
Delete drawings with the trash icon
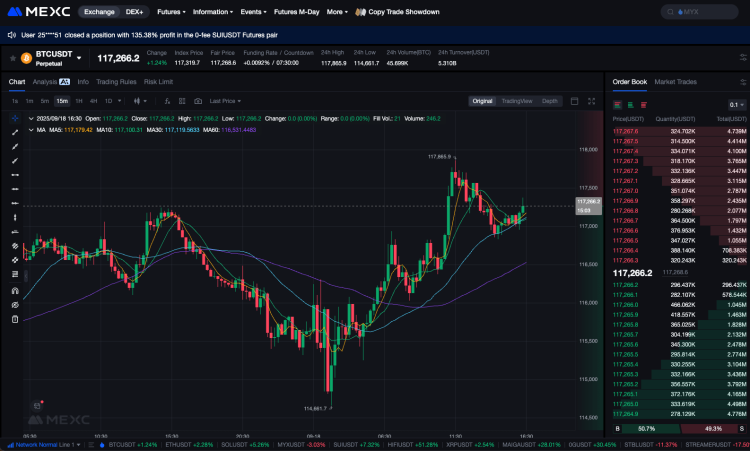pos(14,319)
